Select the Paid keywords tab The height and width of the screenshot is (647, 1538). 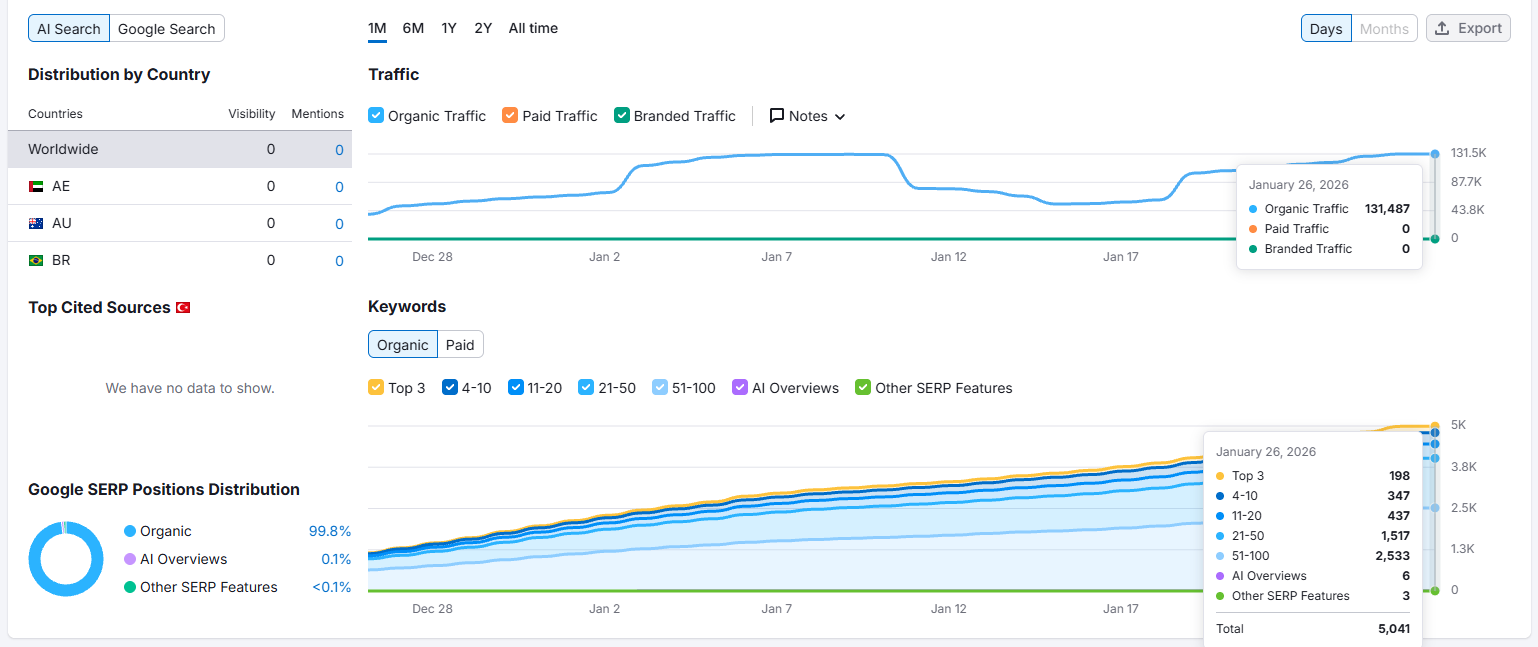coord(460,345)
